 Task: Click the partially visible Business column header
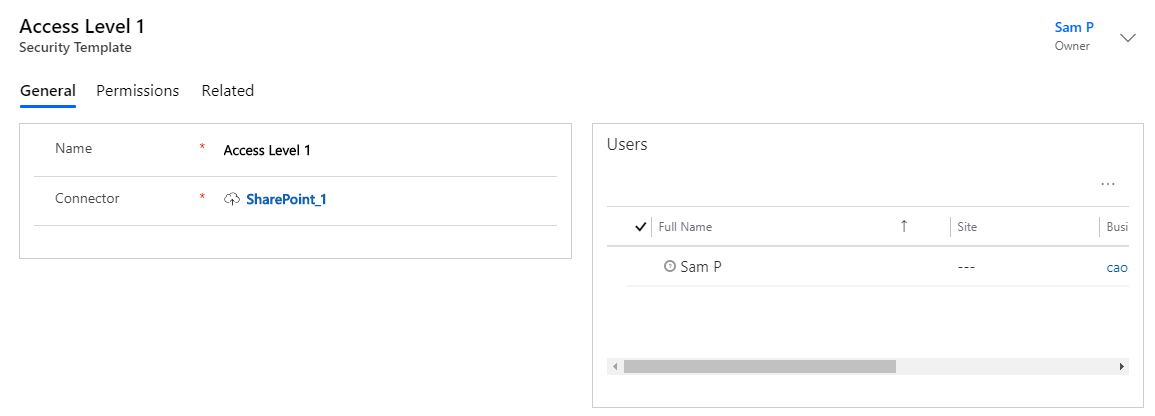pos(1116,227)
